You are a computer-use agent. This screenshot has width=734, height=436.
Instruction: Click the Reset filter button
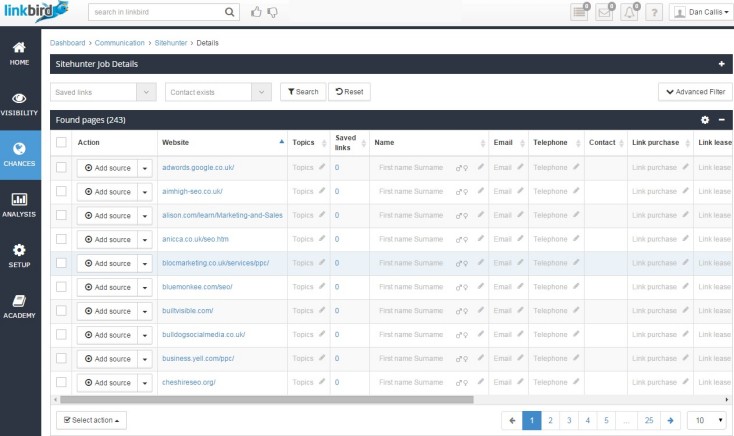[349, 92]
